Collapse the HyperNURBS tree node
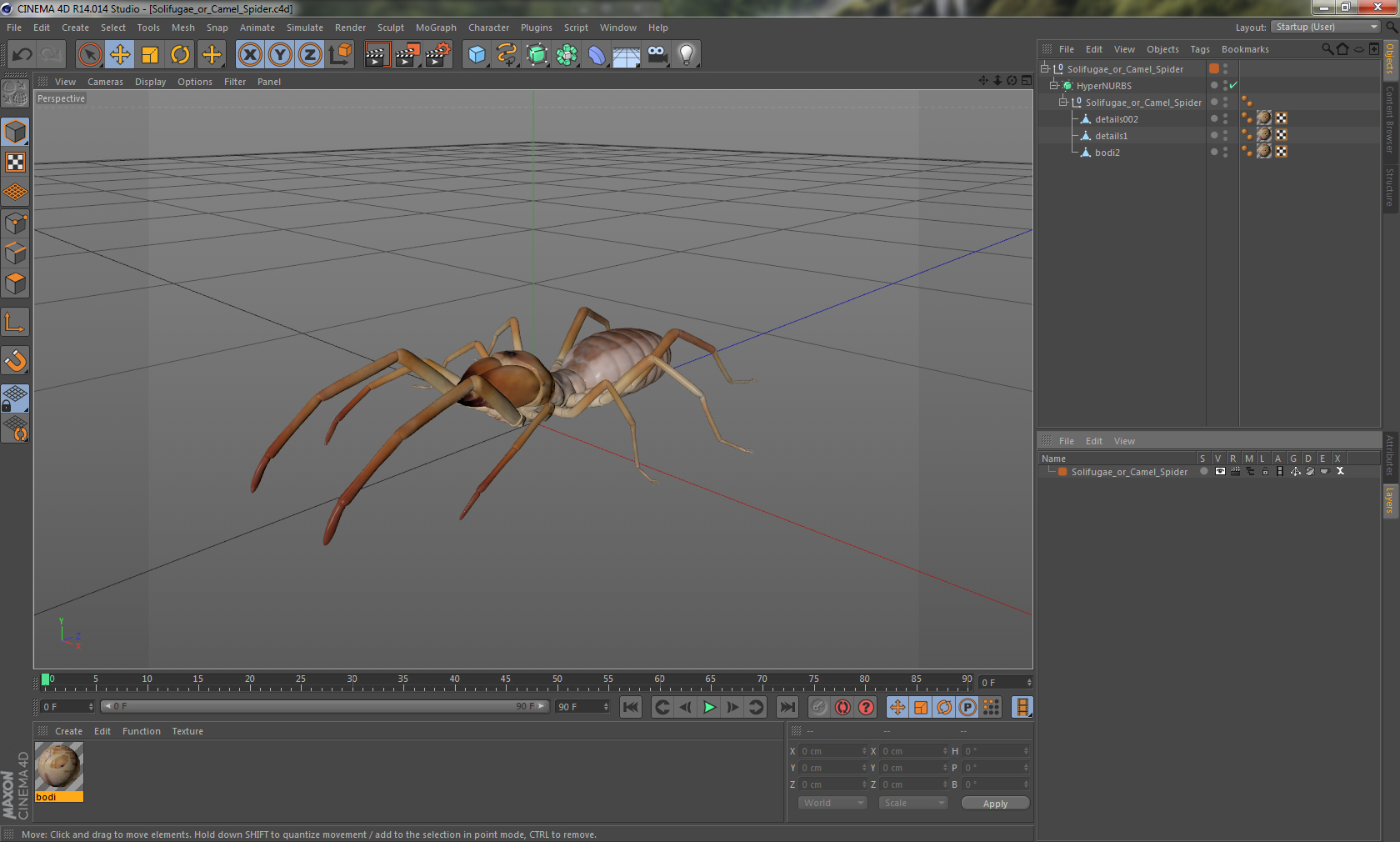Image resolution: width=1400 pixels, height=842 pixels. point(1053,85)
